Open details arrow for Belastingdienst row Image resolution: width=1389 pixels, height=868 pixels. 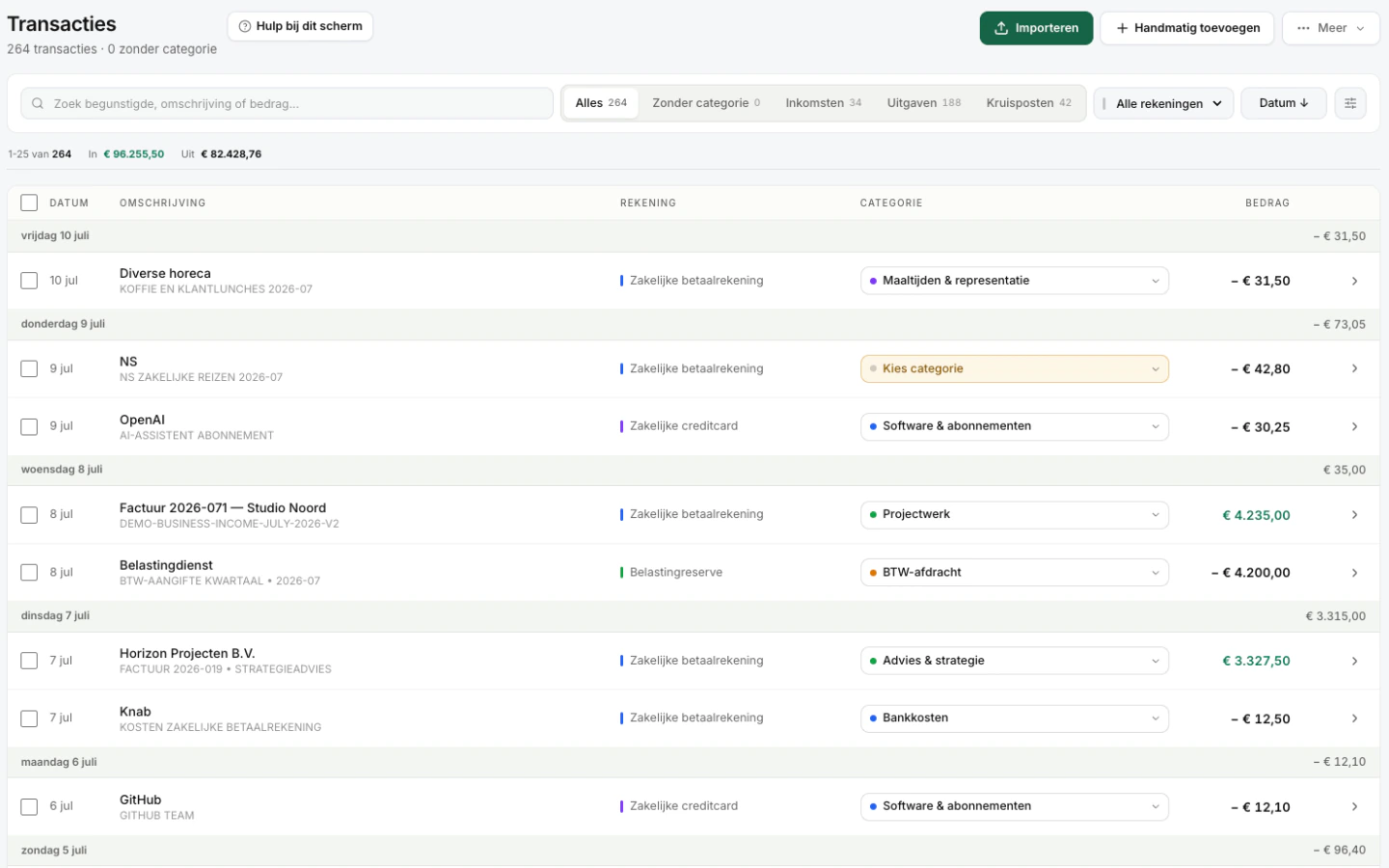click(1354, 573)
